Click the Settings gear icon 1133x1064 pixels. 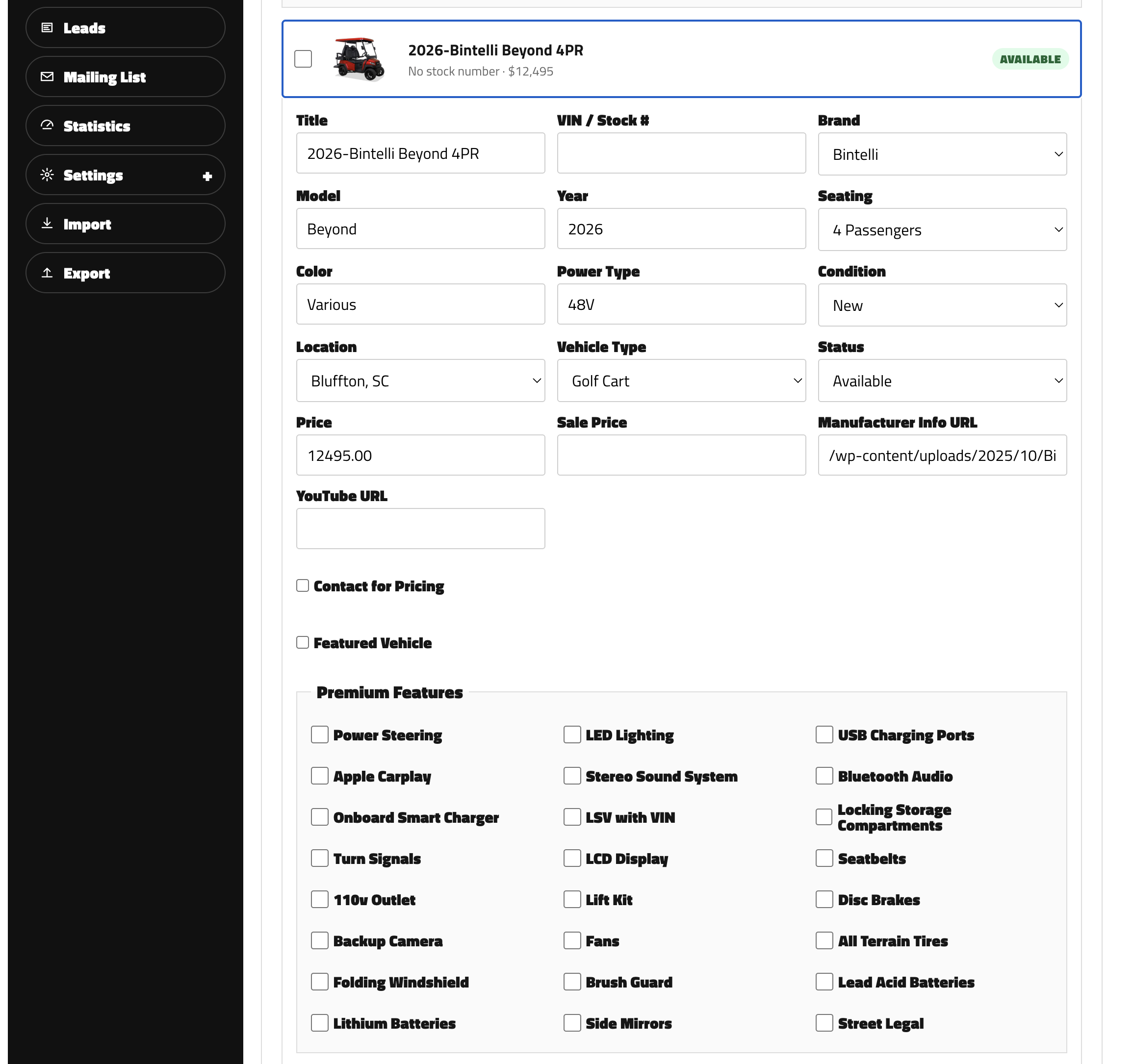pos(47,174)
